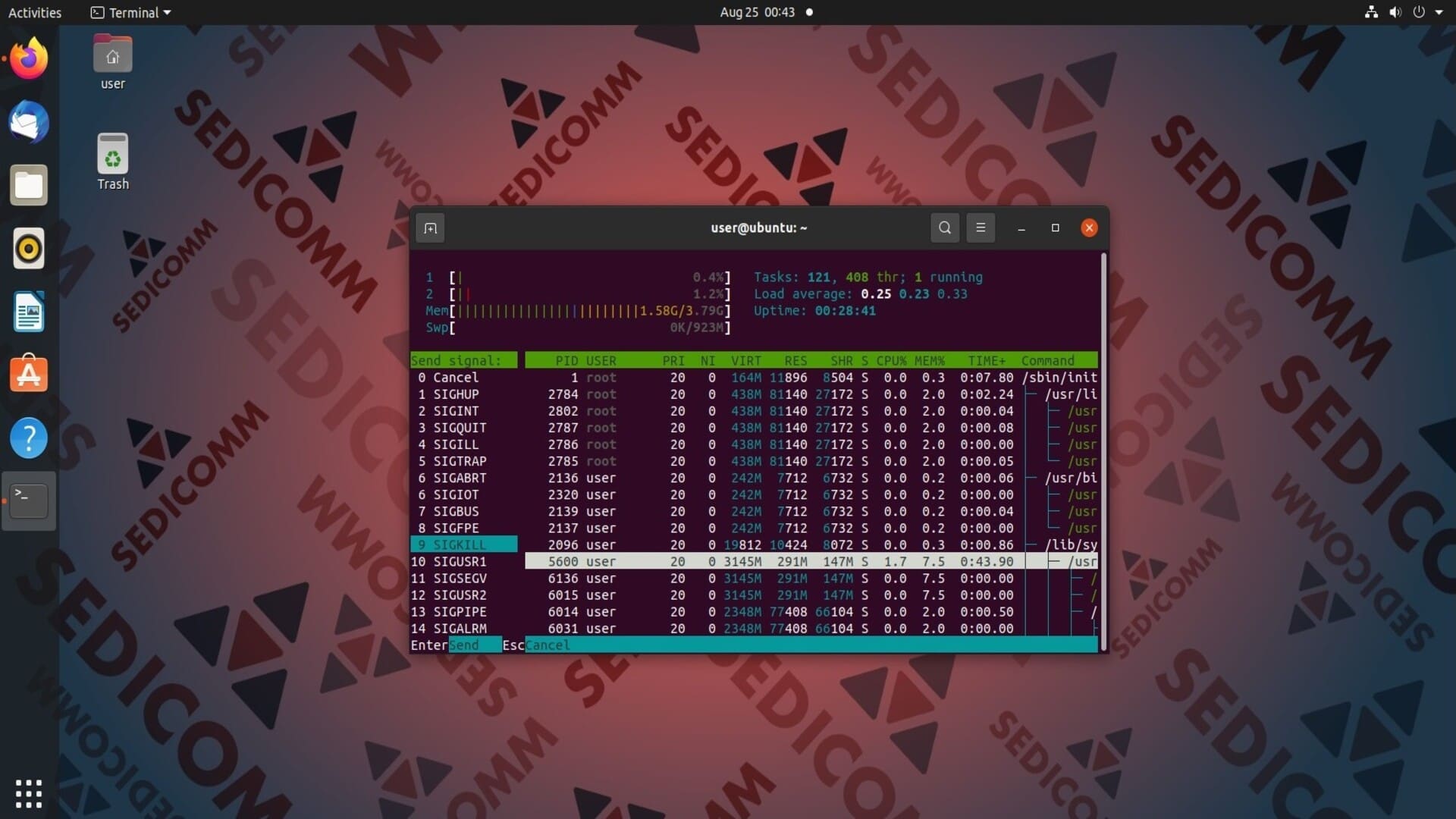Select 3 SIGQUIT signal
The image size is (1456, 819).
pyautogui.click(x=464, y=428)
